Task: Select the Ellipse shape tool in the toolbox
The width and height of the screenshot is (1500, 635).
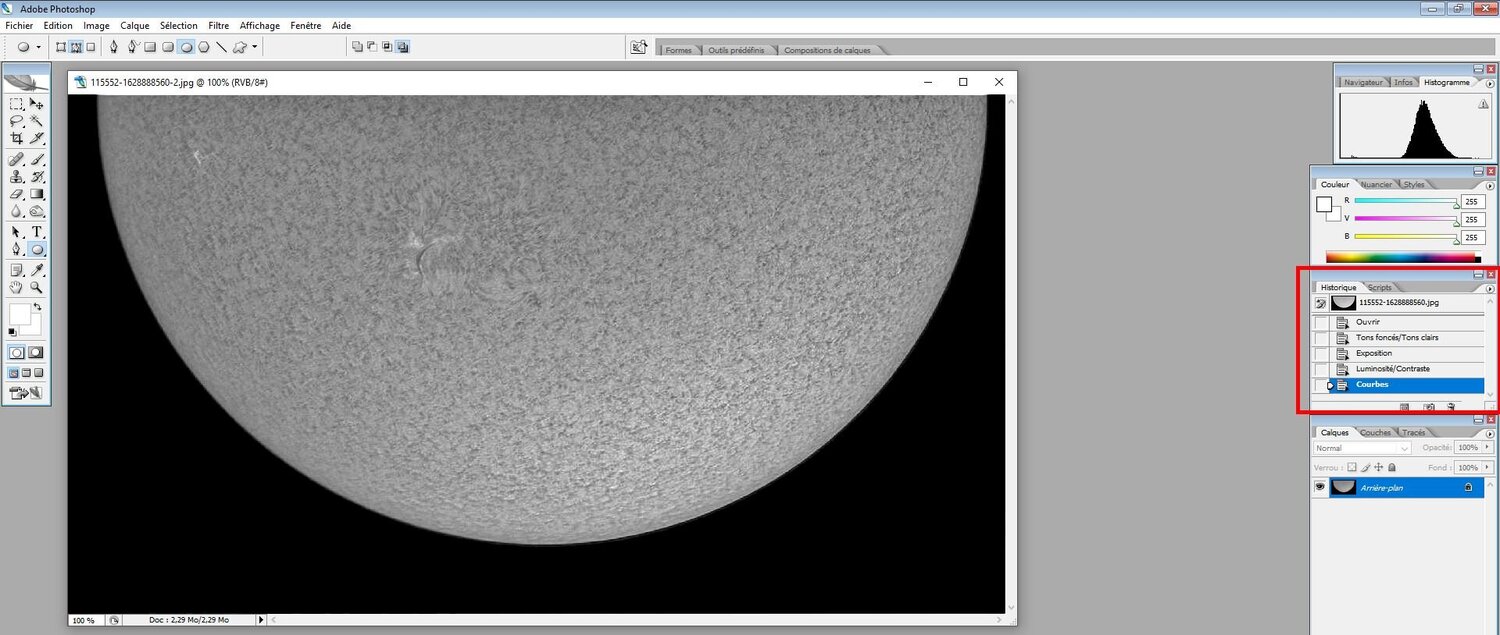Action: [x=37, y=249]
